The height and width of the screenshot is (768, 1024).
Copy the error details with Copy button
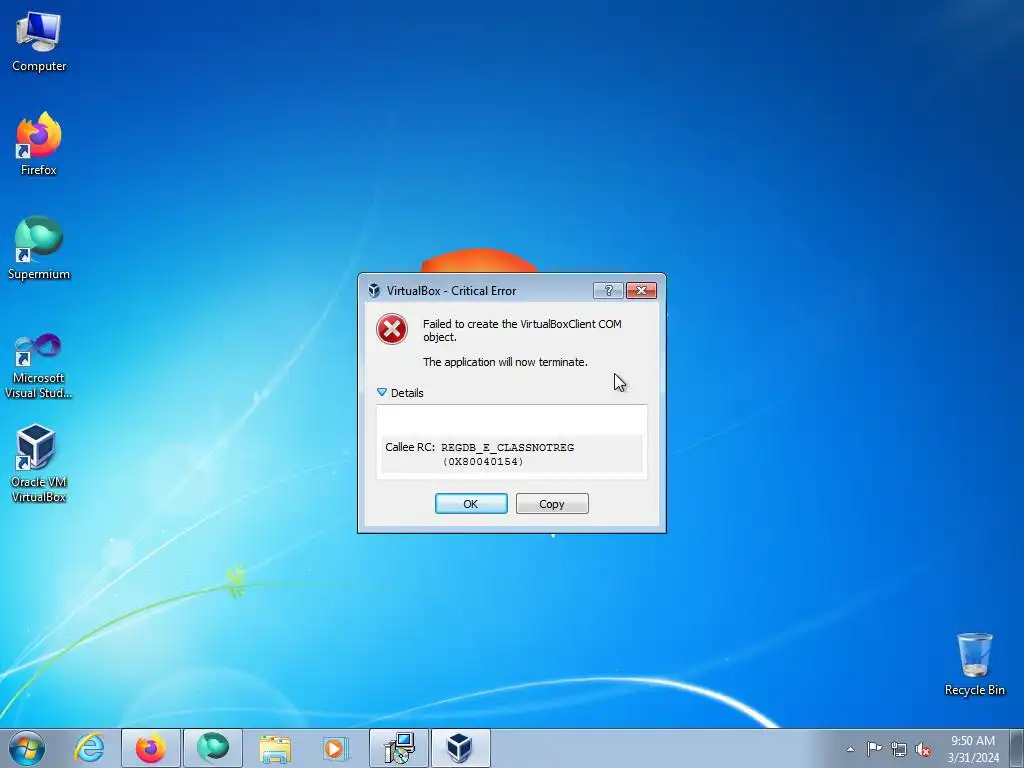(552, 504)
